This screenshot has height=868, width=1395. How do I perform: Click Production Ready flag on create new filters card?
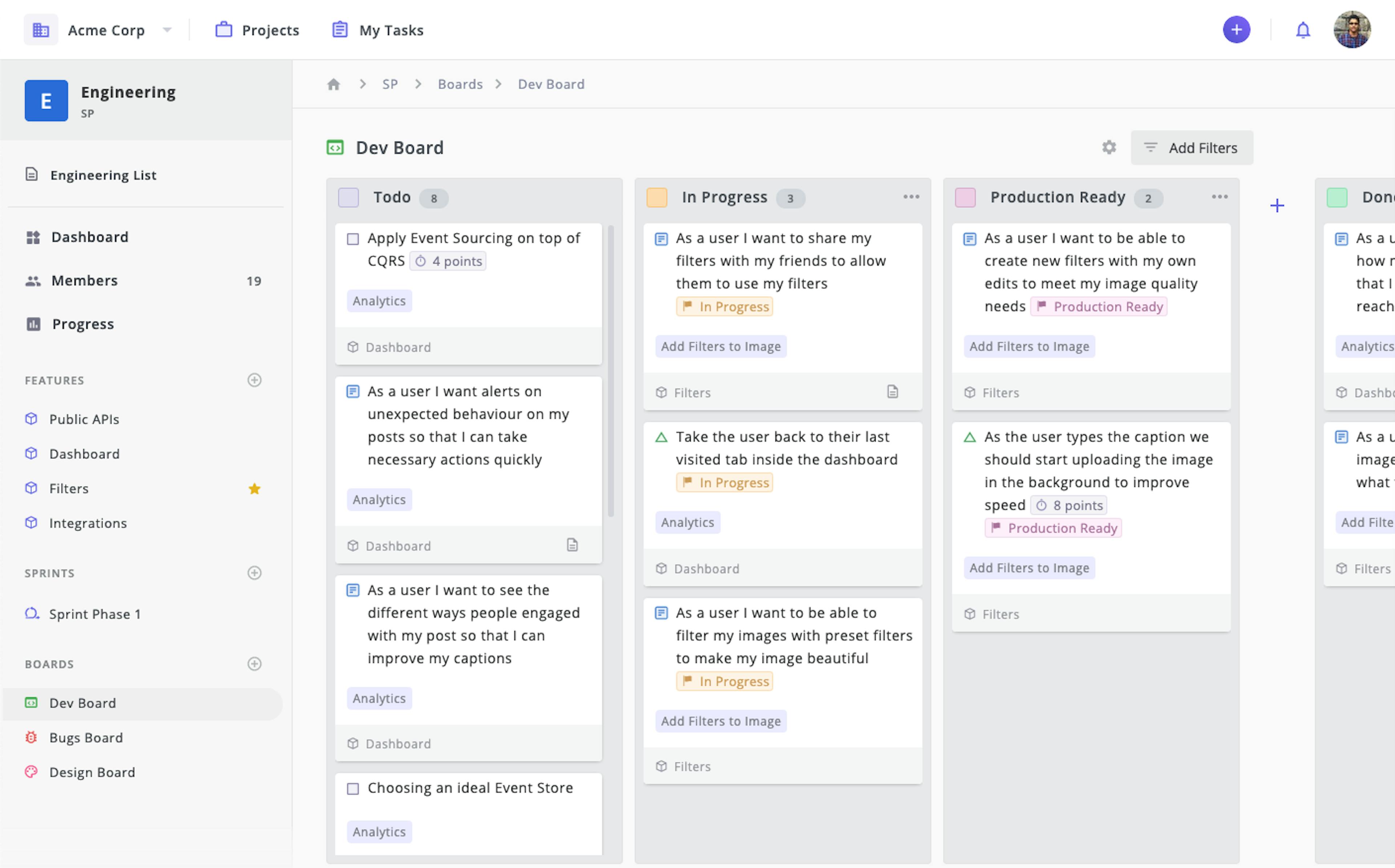coord(1099,307)
